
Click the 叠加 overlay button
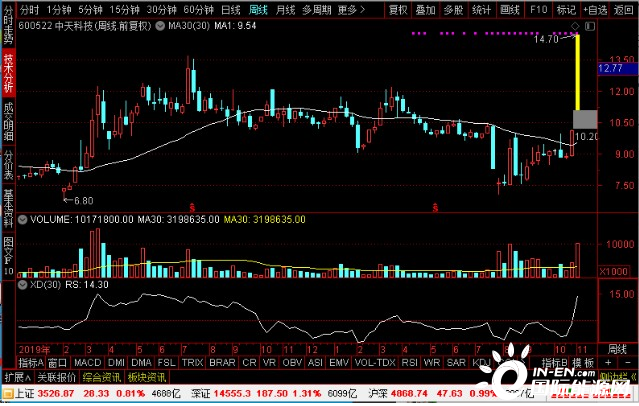(x=426, y=8)
